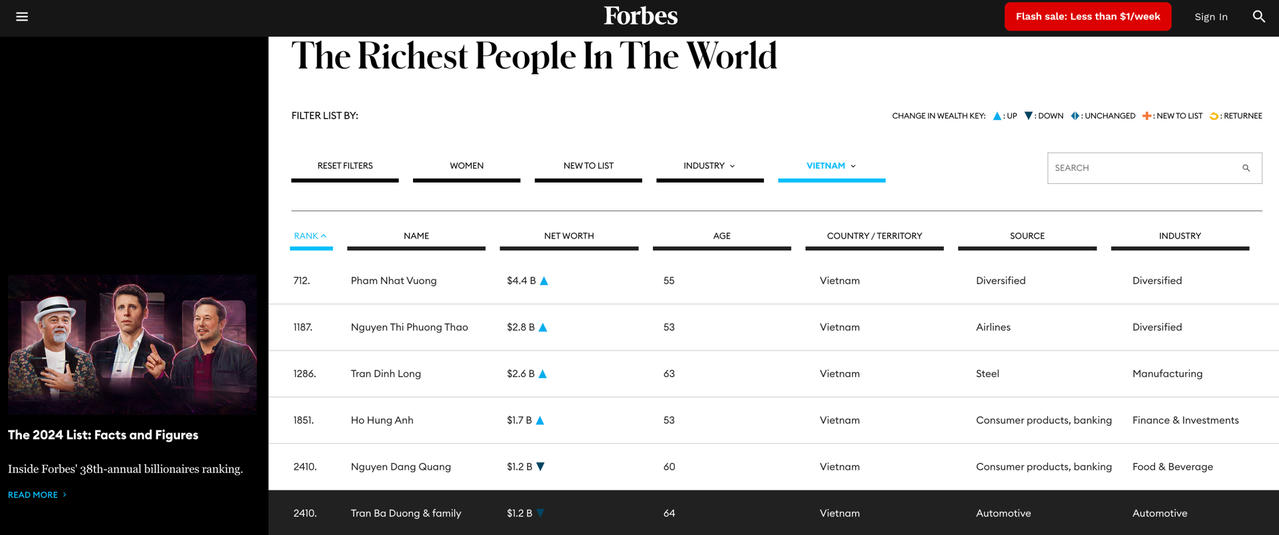
Task: Click up arrow next to $2.8 B
Action: coord(543,327)
